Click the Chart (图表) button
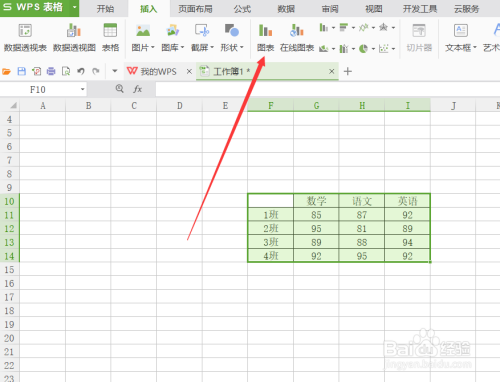500x382 pixels. click(266, 38)
